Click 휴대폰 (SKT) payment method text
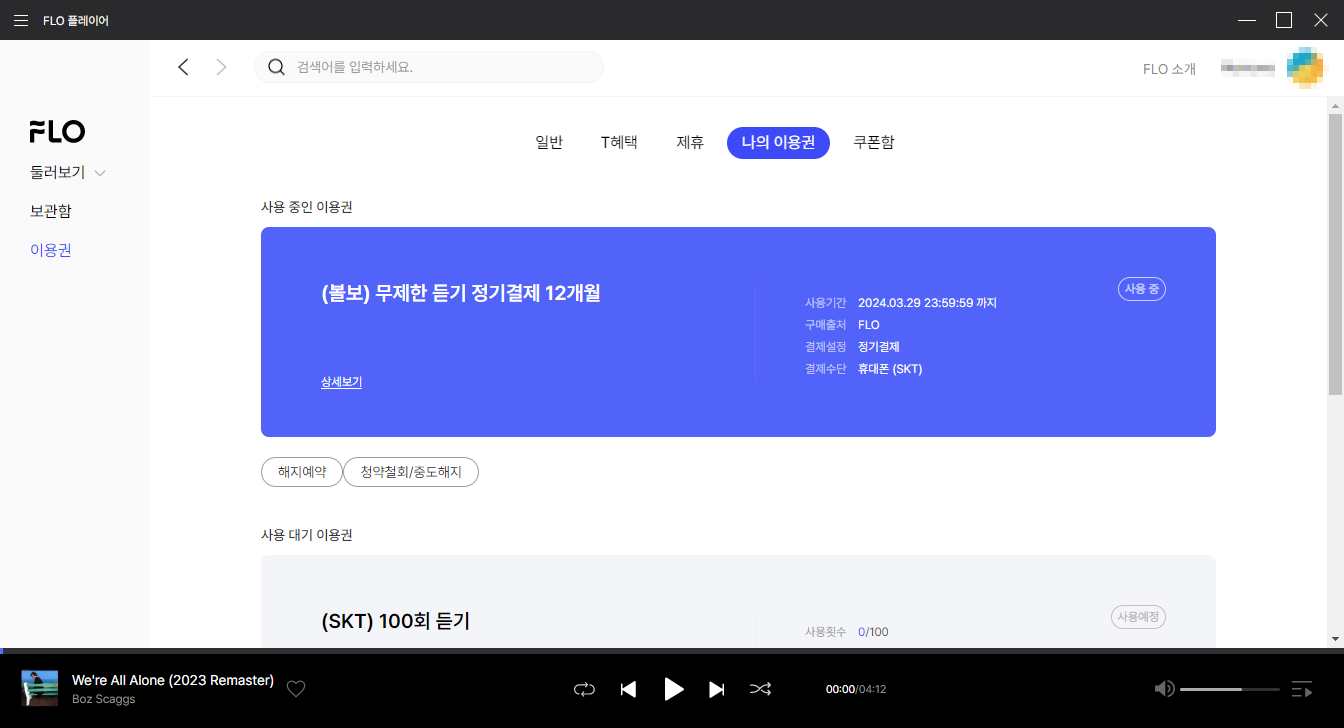 (x=890, y=369)
